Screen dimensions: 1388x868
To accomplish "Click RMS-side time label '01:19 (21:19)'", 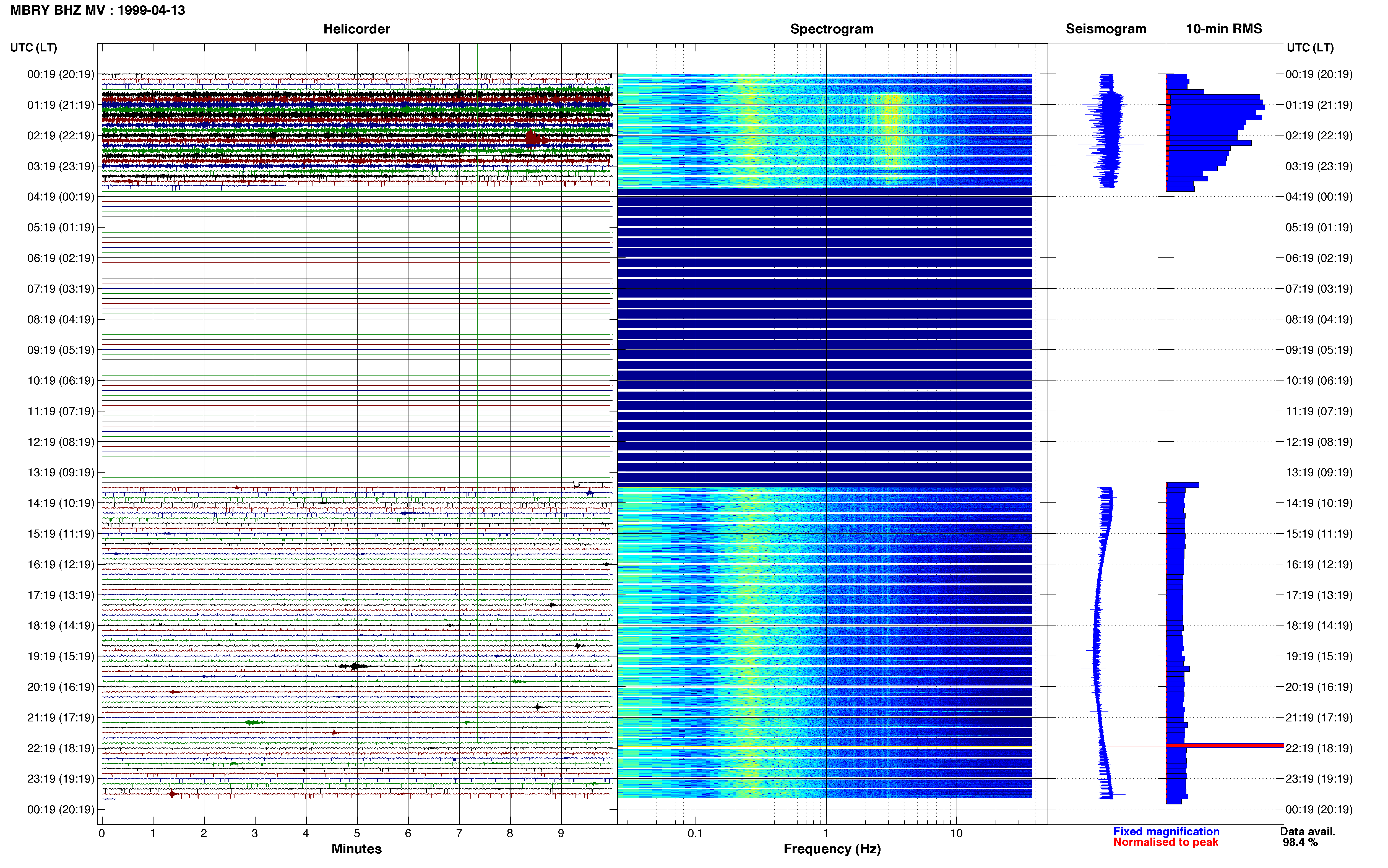I will click(x=1319, y=105).
